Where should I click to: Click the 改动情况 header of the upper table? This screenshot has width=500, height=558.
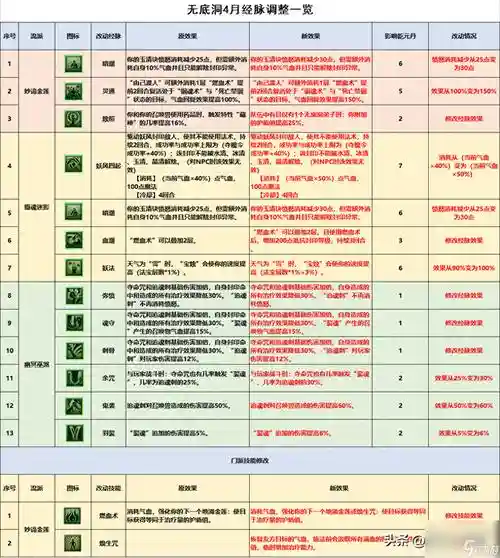[x=464, y=36]
